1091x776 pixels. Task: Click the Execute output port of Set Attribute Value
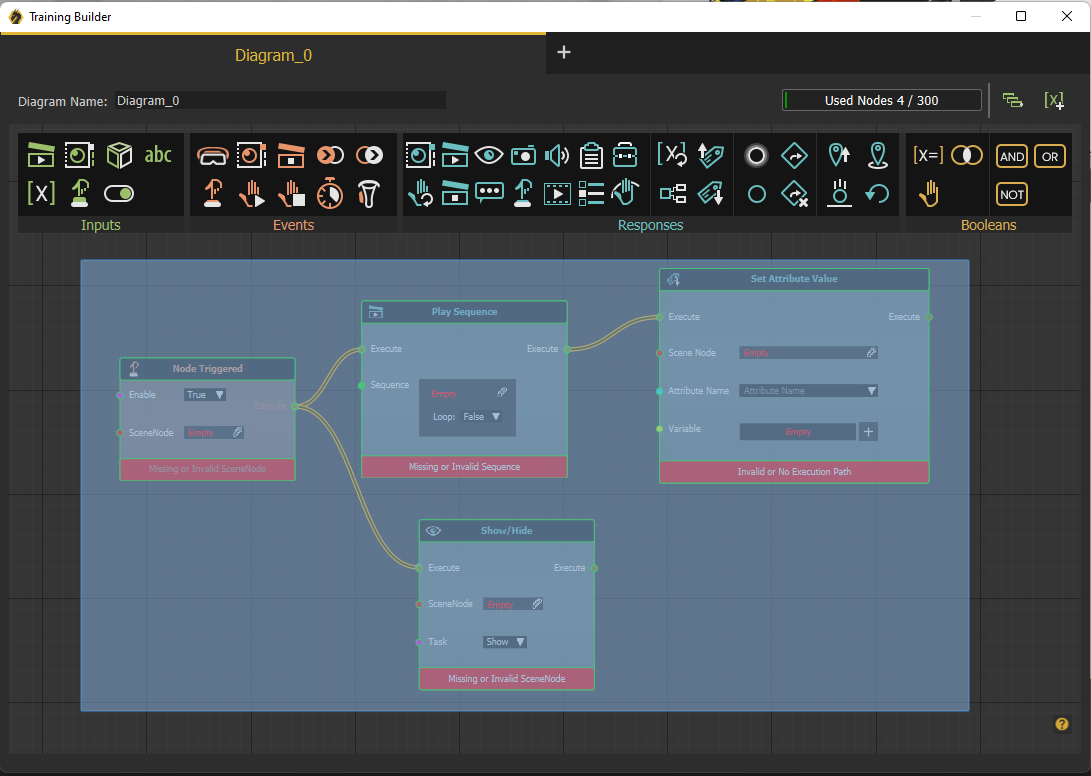coord(929,317)
